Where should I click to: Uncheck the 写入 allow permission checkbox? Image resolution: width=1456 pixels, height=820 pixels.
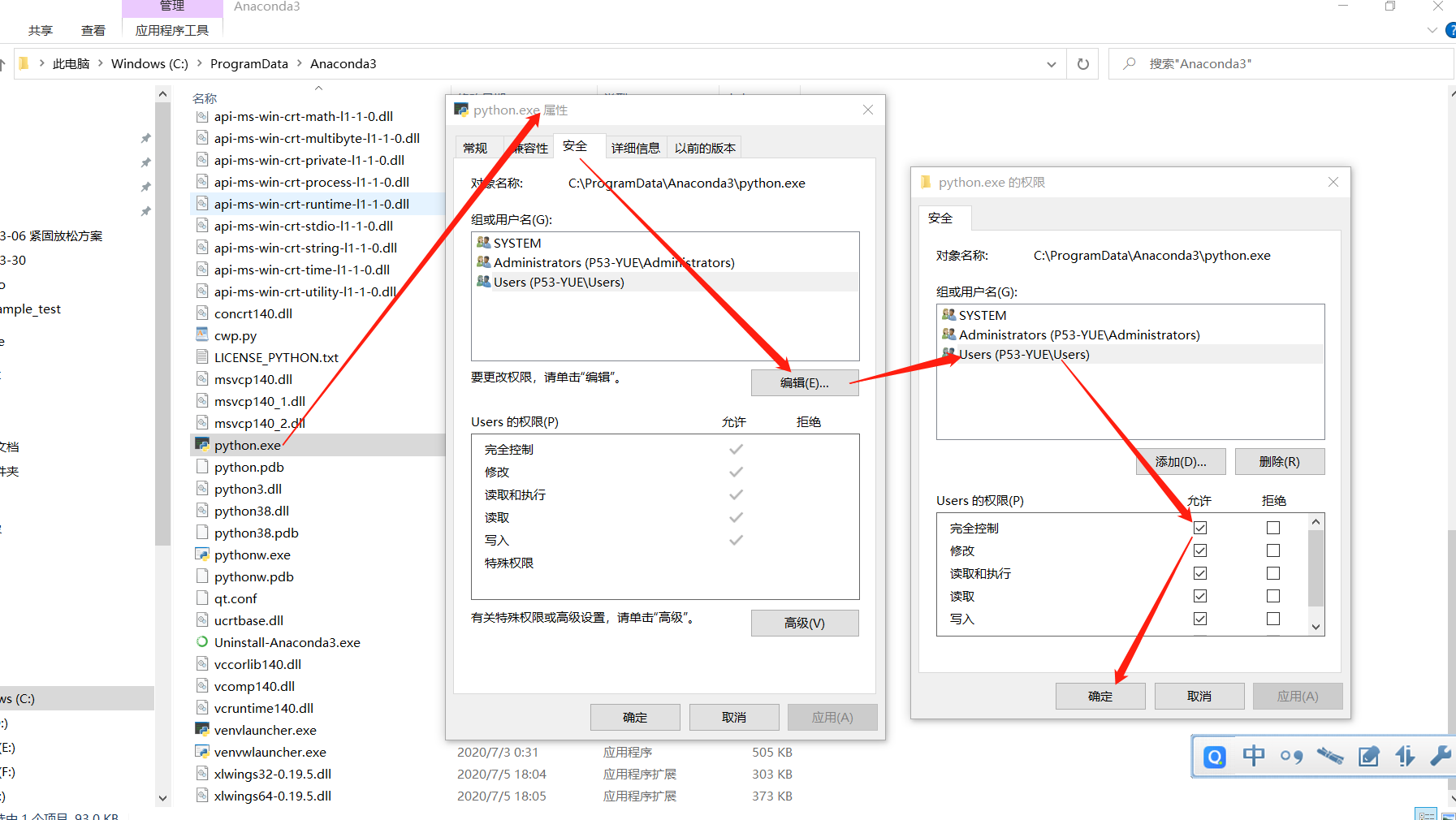click(1199, 618)
